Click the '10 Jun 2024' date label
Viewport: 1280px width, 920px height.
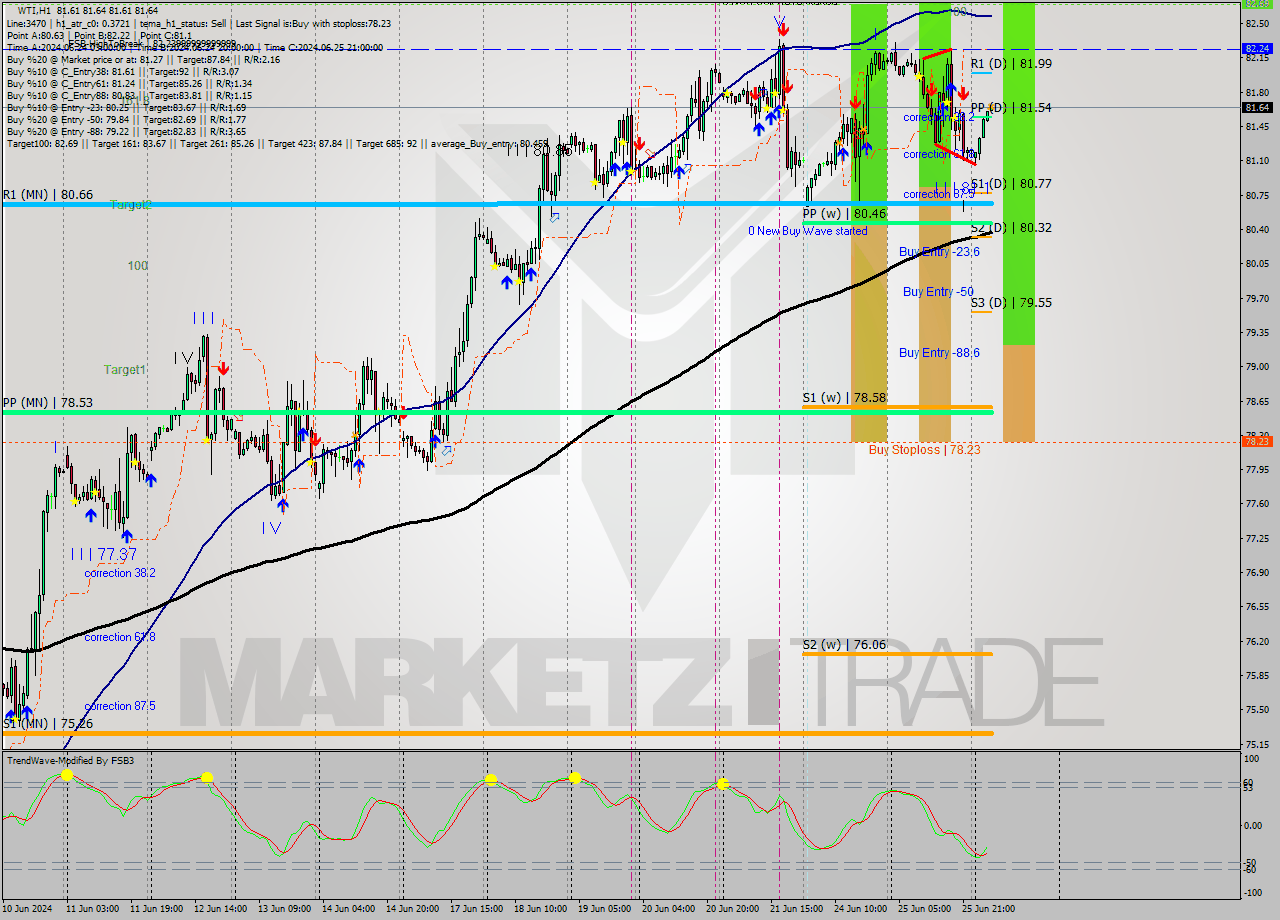click(x=27, y=909)
